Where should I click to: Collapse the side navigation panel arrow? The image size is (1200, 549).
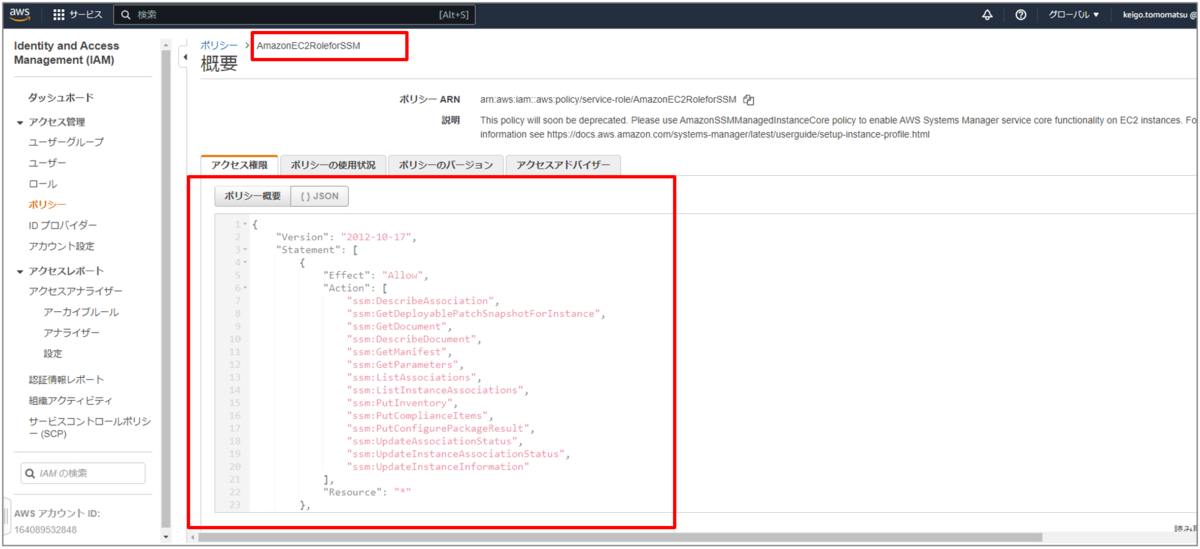184,58
